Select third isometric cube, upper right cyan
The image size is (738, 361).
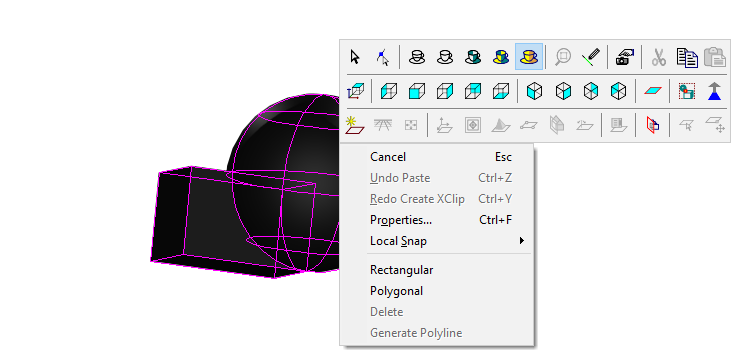click(591, 91)
